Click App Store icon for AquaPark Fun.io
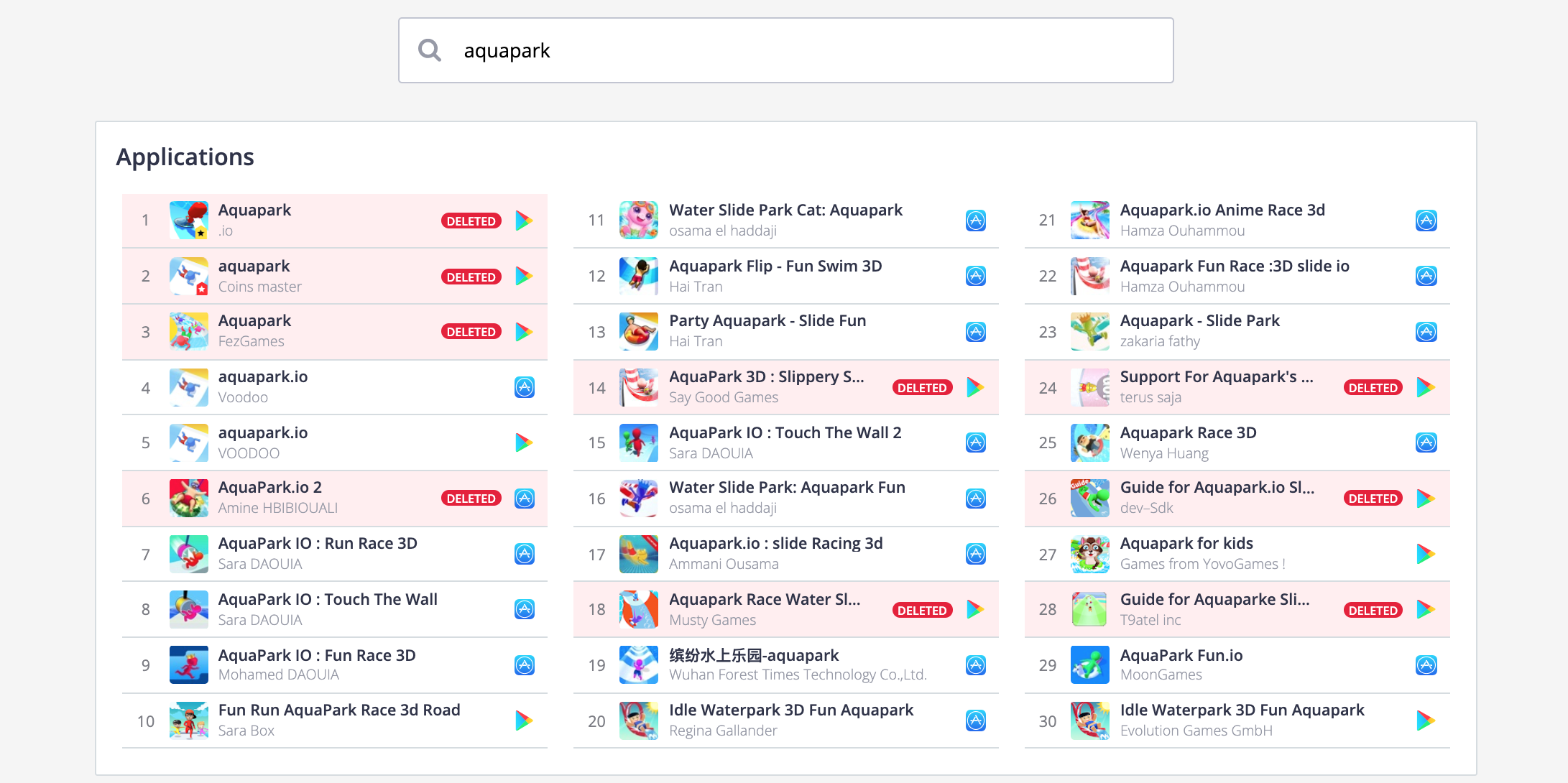 pos(1426,665)
